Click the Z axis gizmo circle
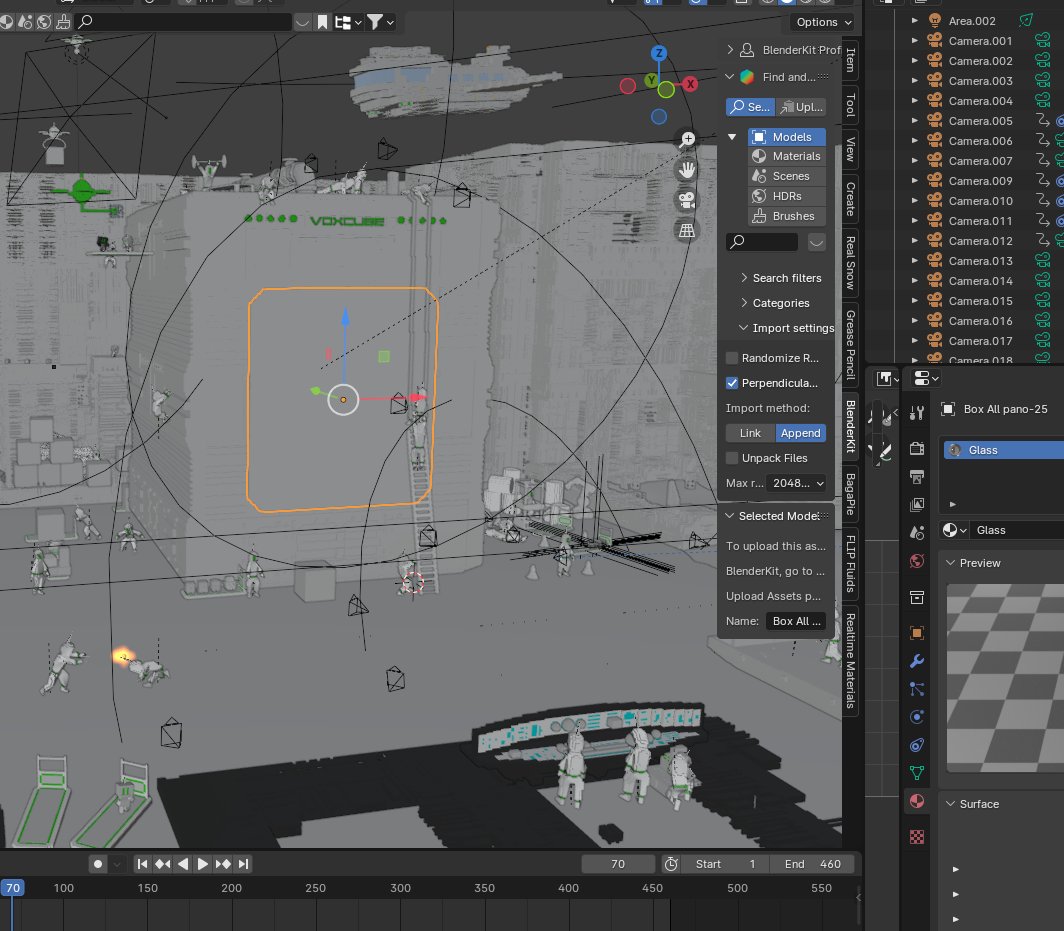The image size is (1064, 931). point(658,53)
